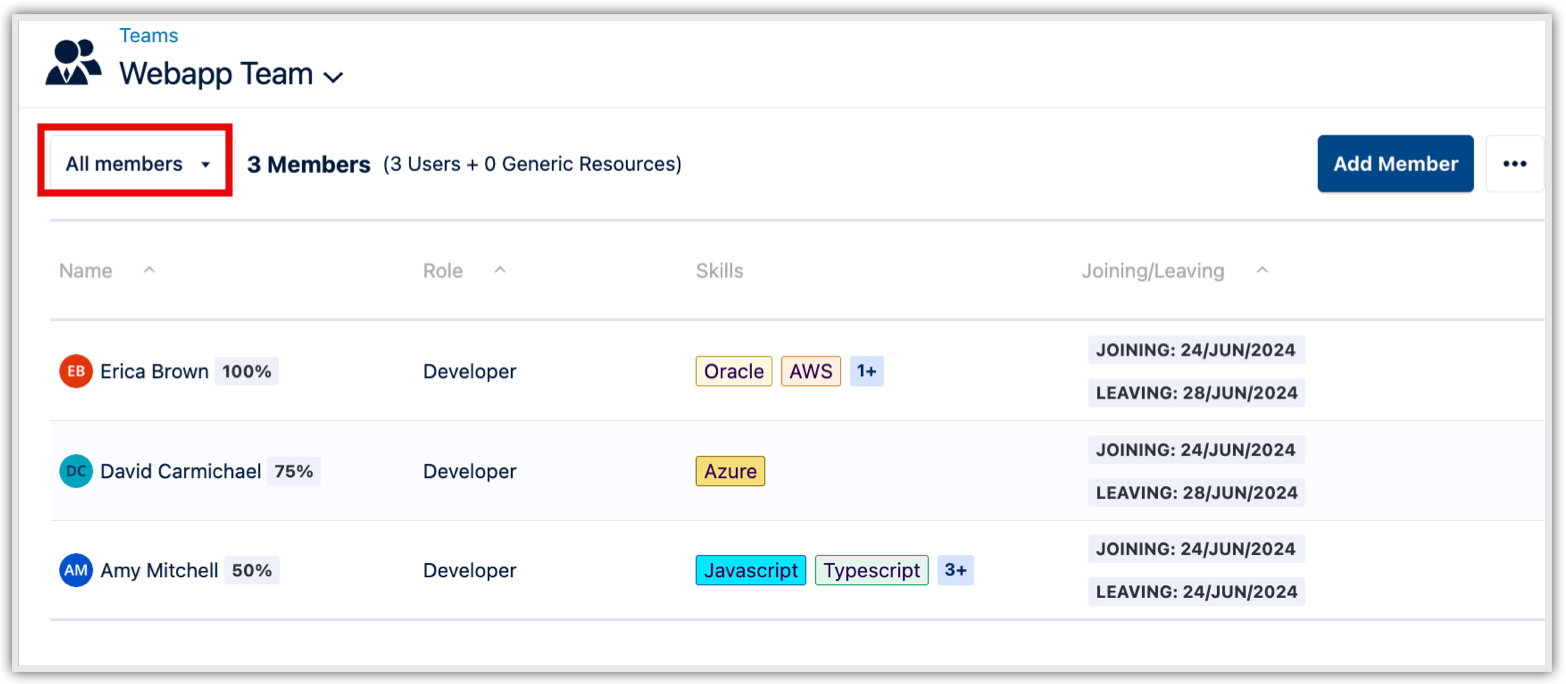Expand Erica Brown's 1+ more skills
1566x684 pixels.
866,371
